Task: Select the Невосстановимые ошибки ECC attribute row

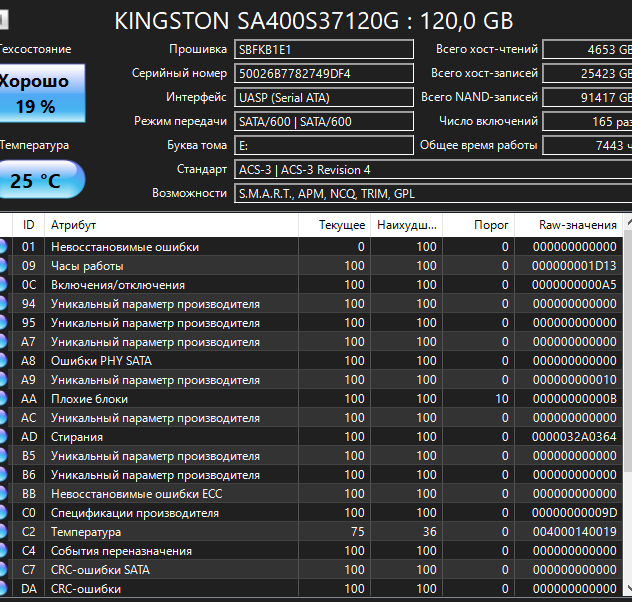Action: 311,494
